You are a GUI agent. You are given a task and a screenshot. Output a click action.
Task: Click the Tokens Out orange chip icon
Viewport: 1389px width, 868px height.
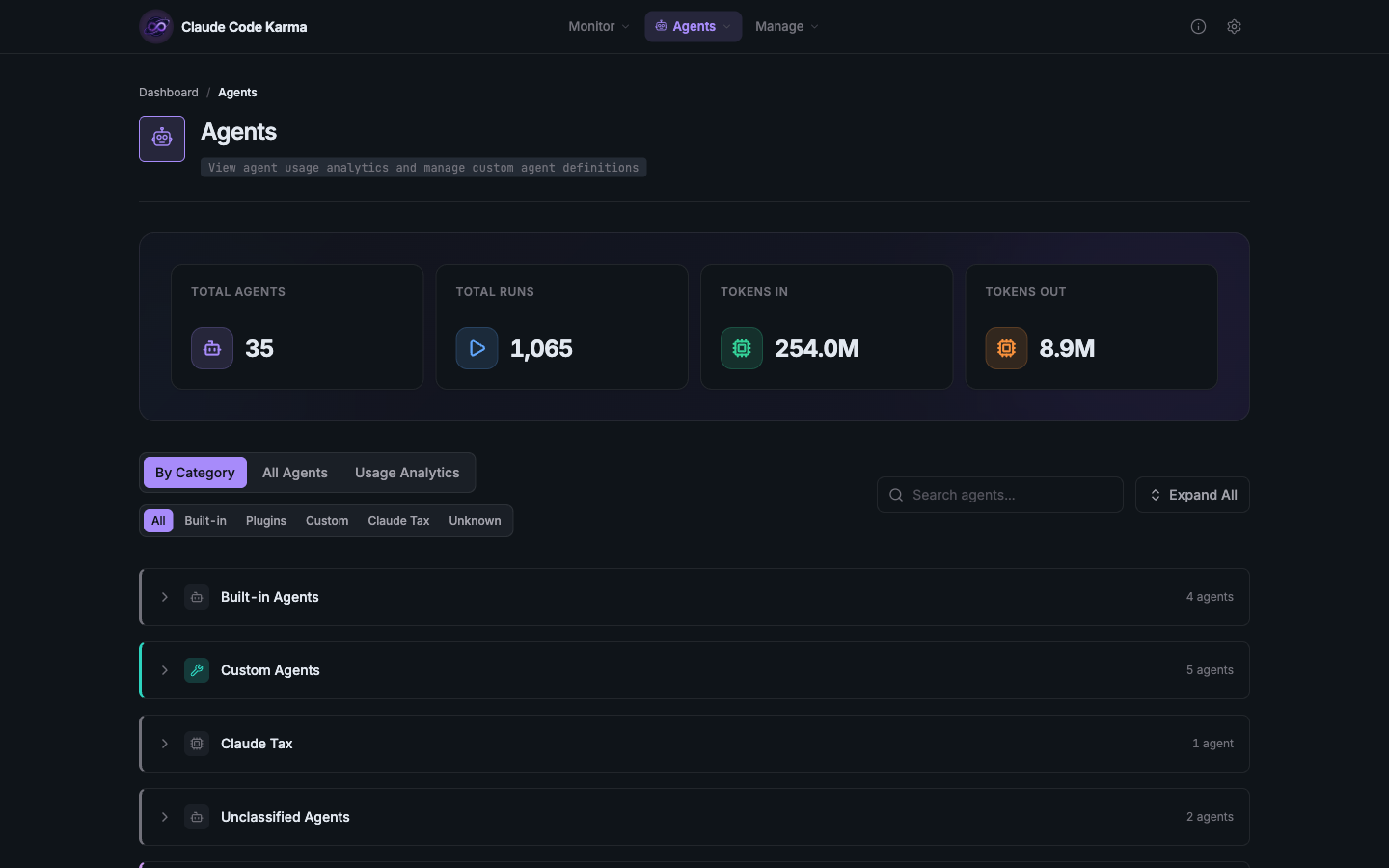[1006, 348]
